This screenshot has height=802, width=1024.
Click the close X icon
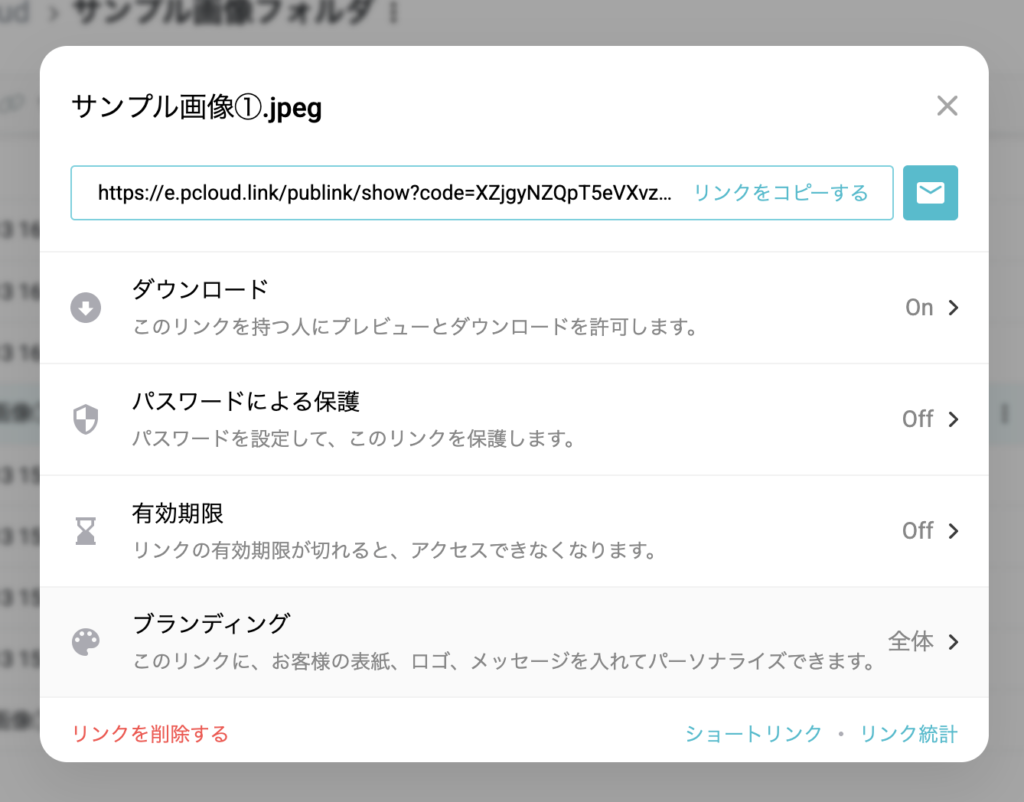click(x=946, y=105)
